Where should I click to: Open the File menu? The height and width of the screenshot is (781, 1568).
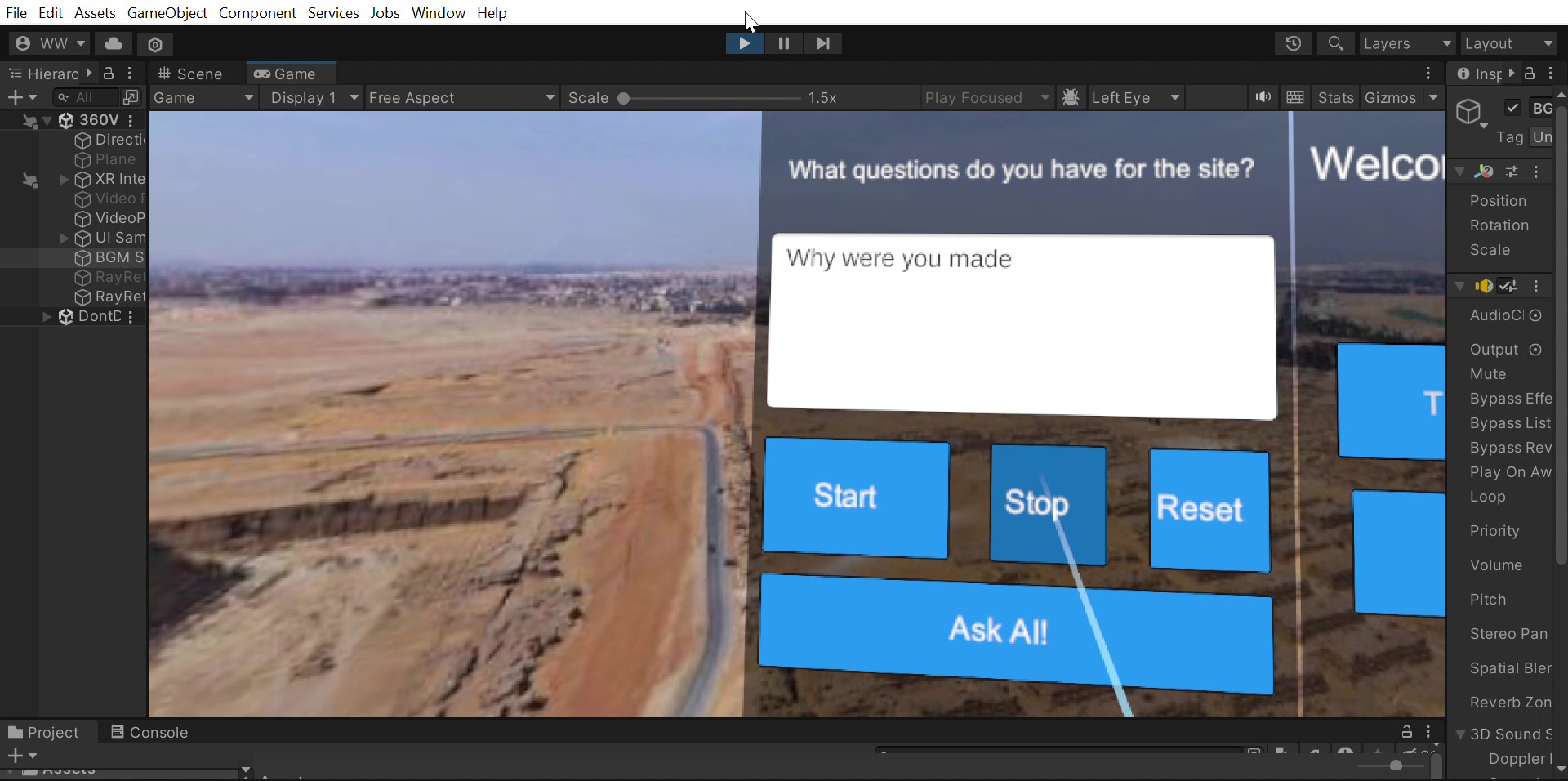pos(16,12)
